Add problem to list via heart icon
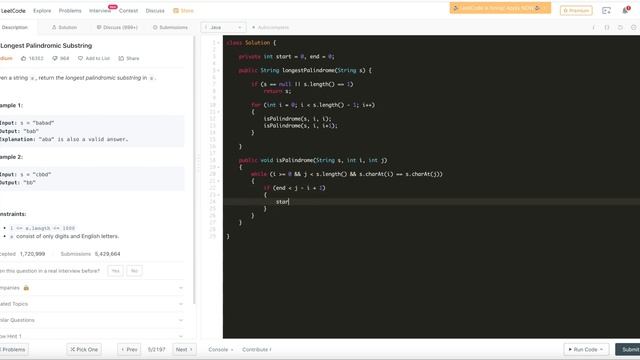The image size is (640, 360). click(x=80, y=58)
